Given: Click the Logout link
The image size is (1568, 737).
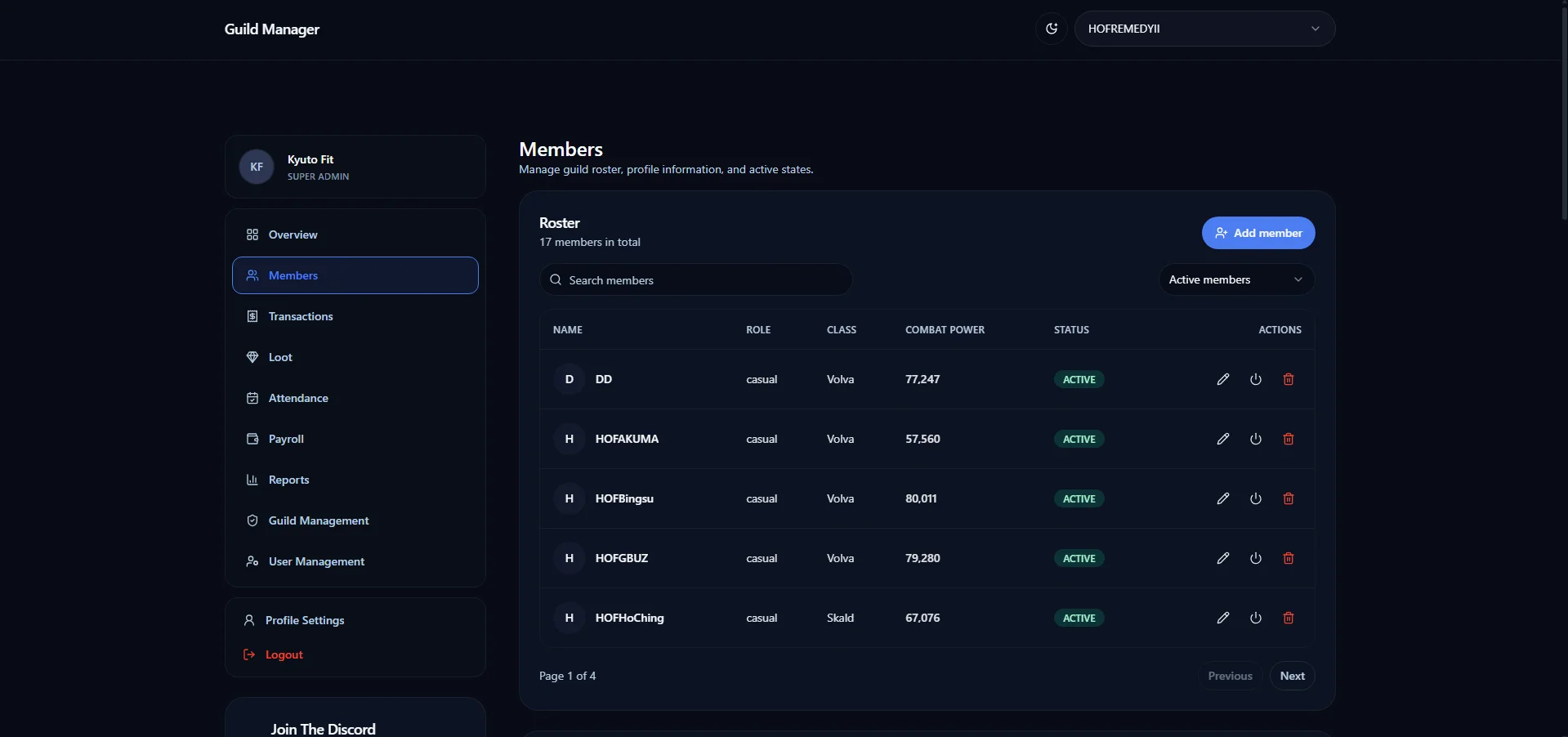Looking at the screenshot, I should [355, 654].
